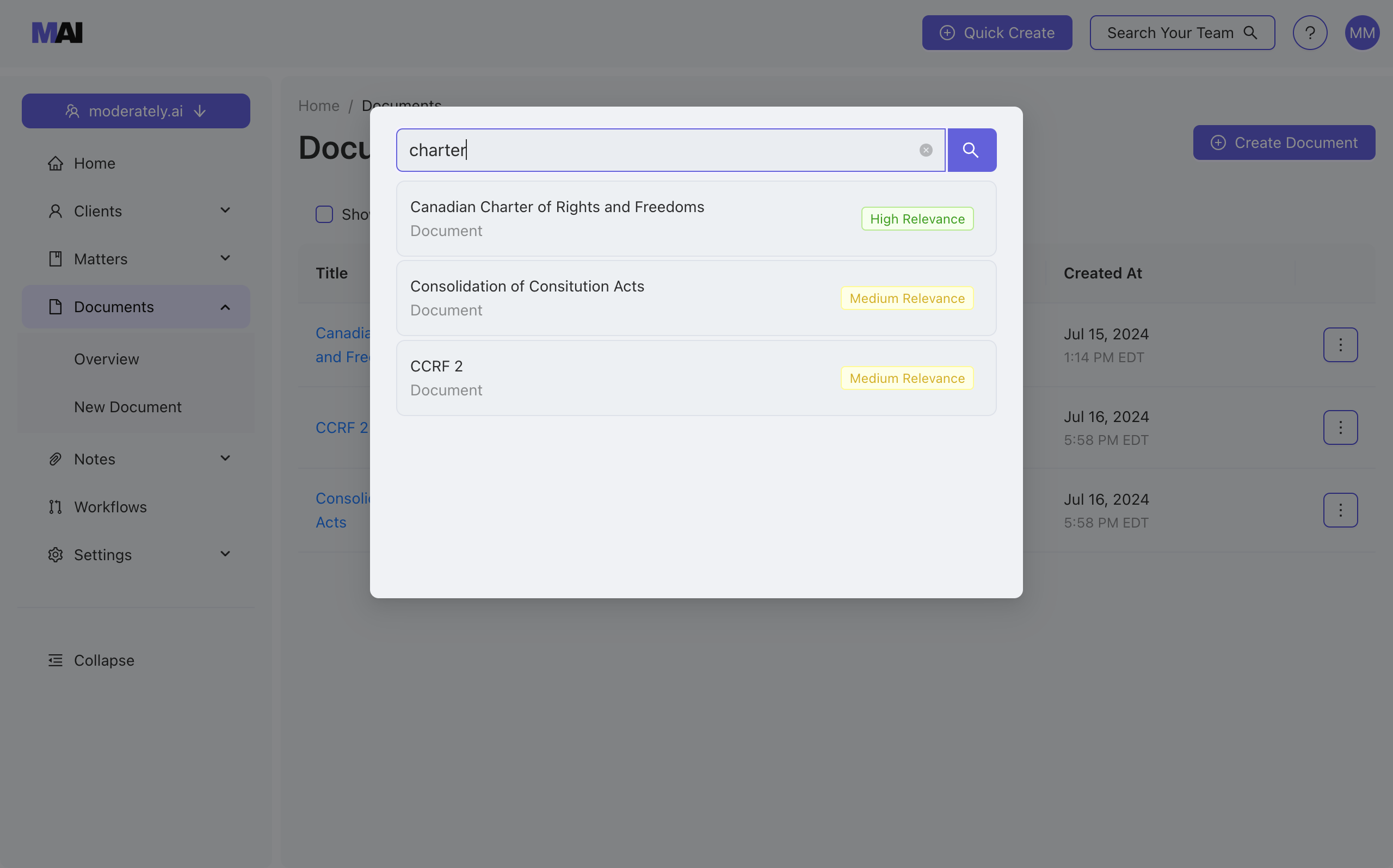
Task: Click the Settings gear icon
Action: click(55, 554)
